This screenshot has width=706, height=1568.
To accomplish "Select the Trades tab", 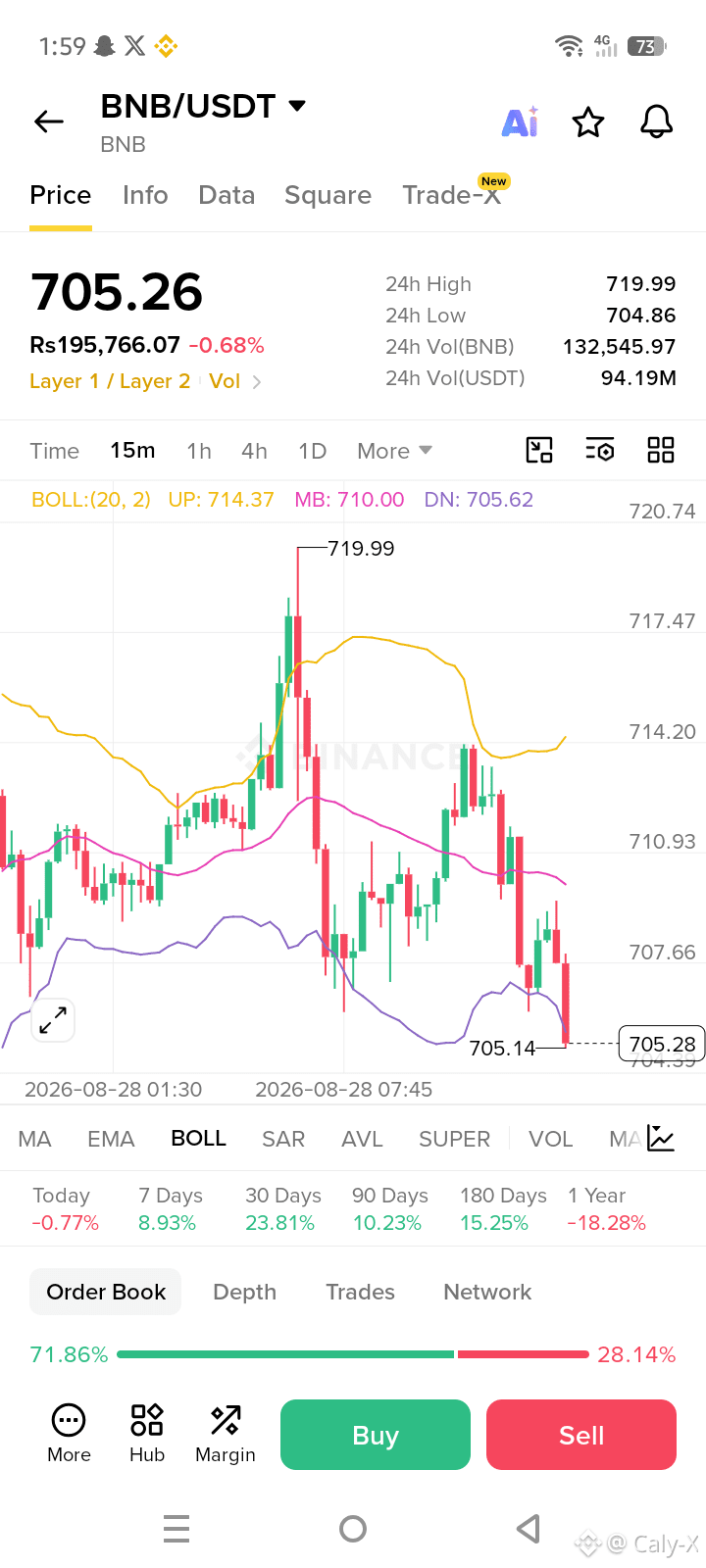I will coord(360,1292).
